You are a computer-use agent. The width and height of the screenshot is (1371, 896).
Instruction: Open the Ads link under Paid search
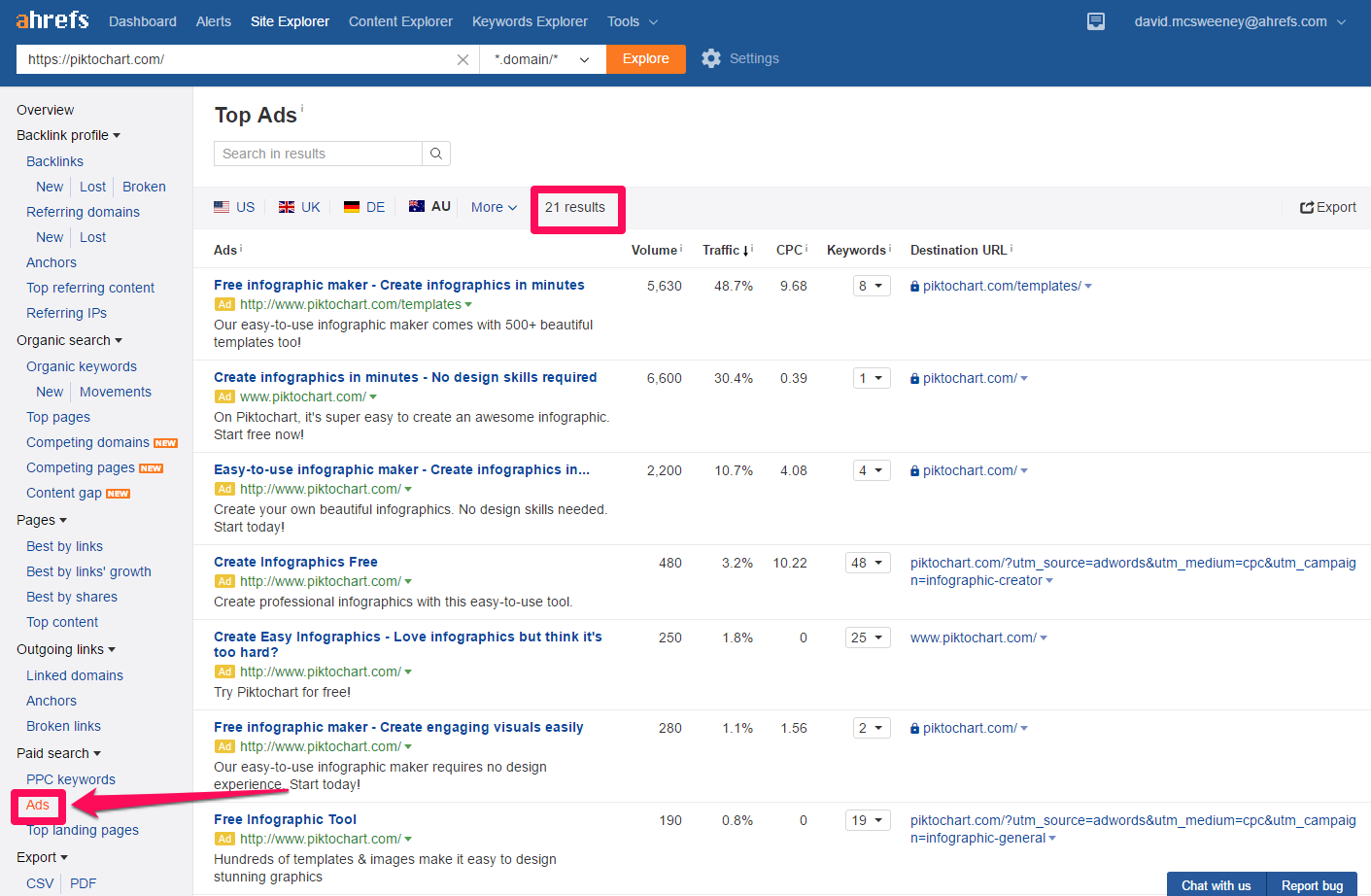pyautogui.click(x=38, y=805)
